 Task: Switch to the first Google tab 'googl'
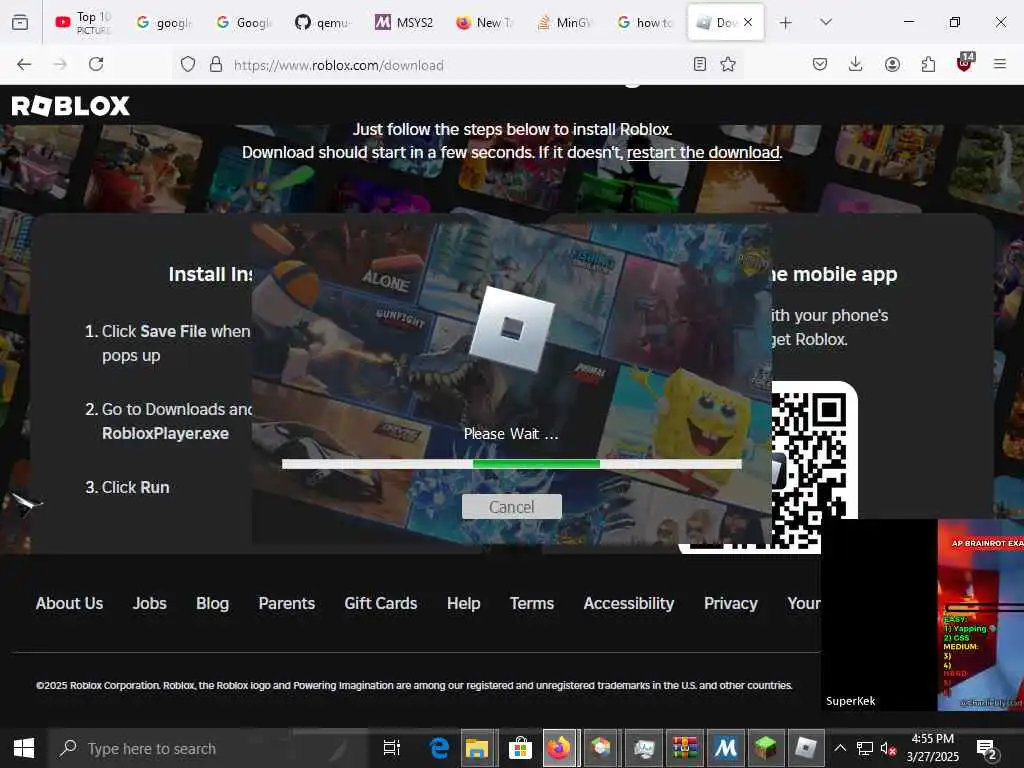point(164,22)
